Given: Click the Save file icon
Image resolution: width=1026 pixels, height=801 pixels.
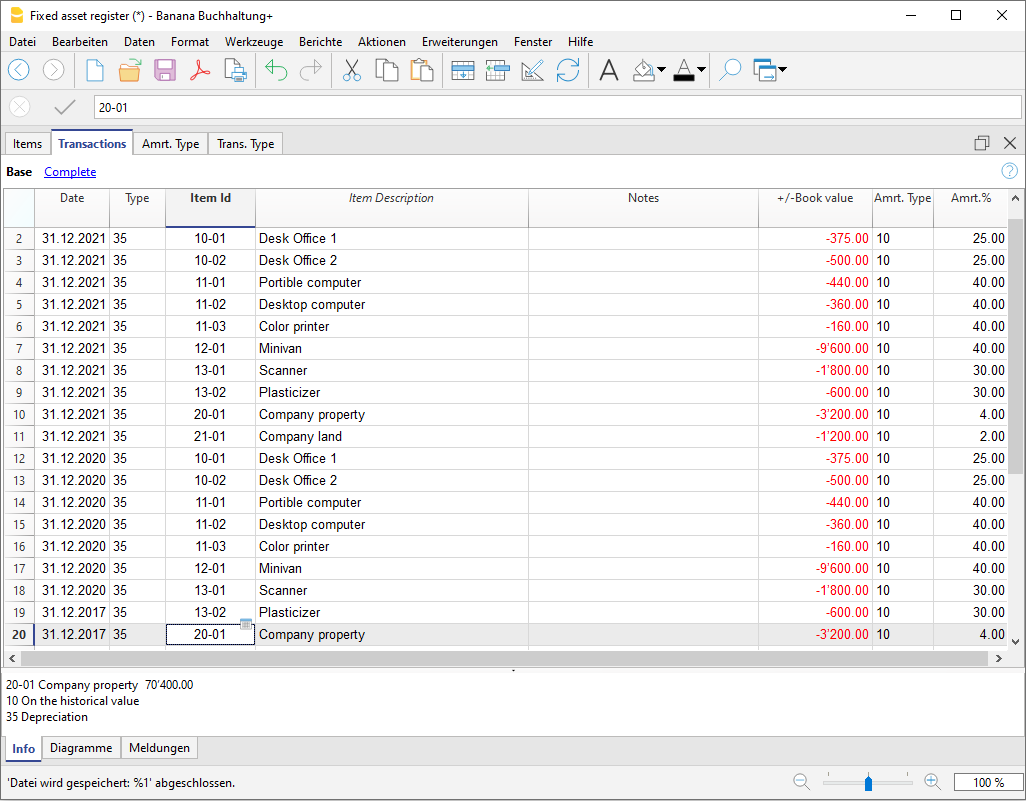Looking at the screenshot, I should [x=165, y=70].
